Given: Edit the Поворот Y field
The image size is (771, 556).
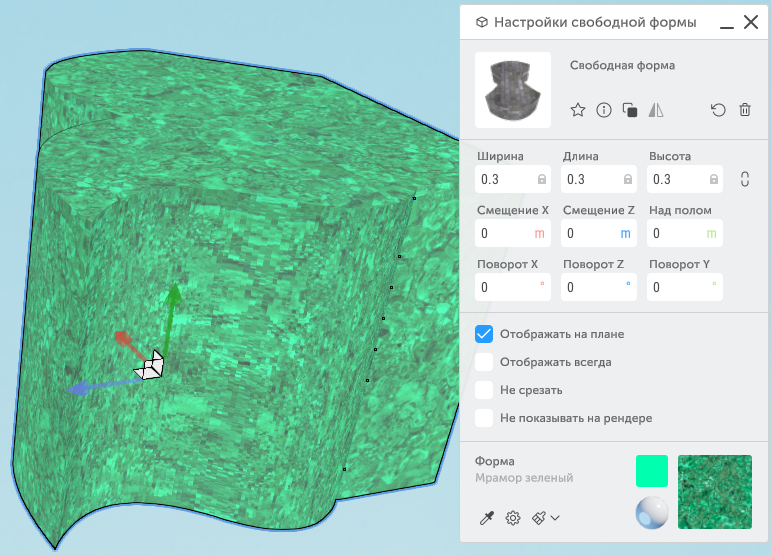Looking at the screenshot, I should (x=685, y=287).
